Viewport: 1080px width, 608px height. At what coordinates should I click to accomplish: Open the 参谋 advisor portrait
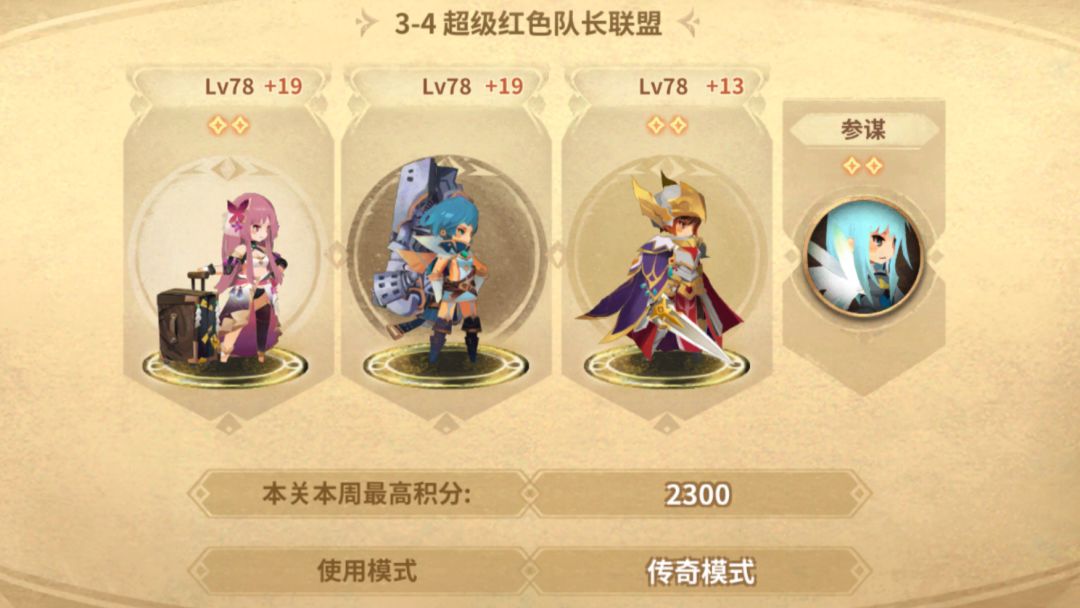[863, 256]
